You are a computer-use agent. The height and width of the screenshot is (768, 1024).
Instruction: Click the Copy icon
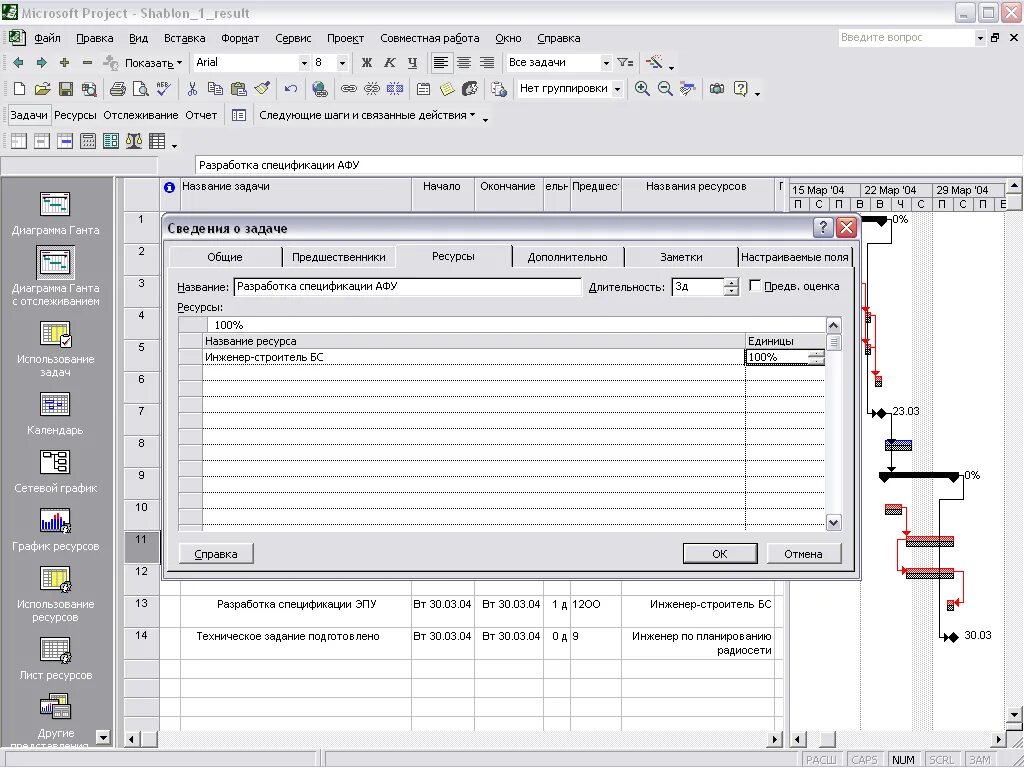pos(215,89)
